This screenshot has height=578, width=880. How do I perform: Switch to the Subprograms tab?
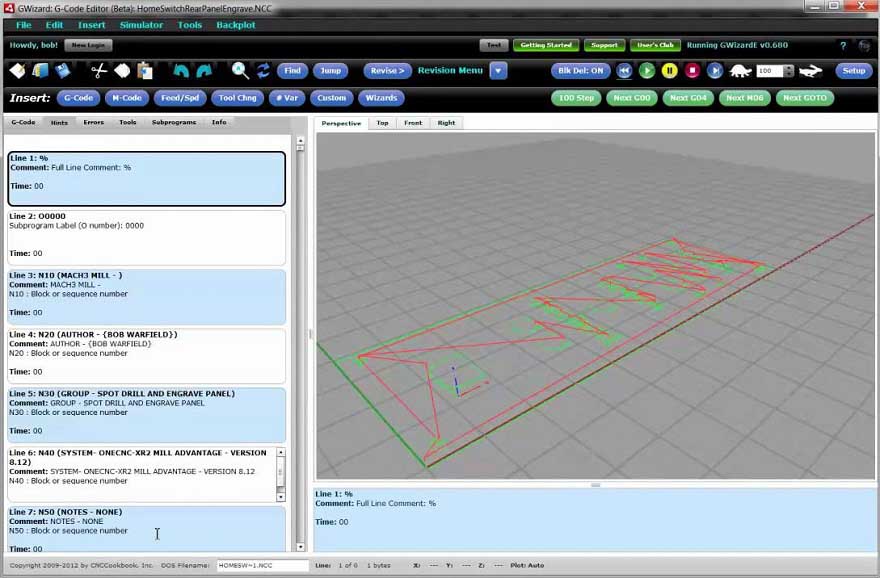pyautogui.click(x=174, y=122)
